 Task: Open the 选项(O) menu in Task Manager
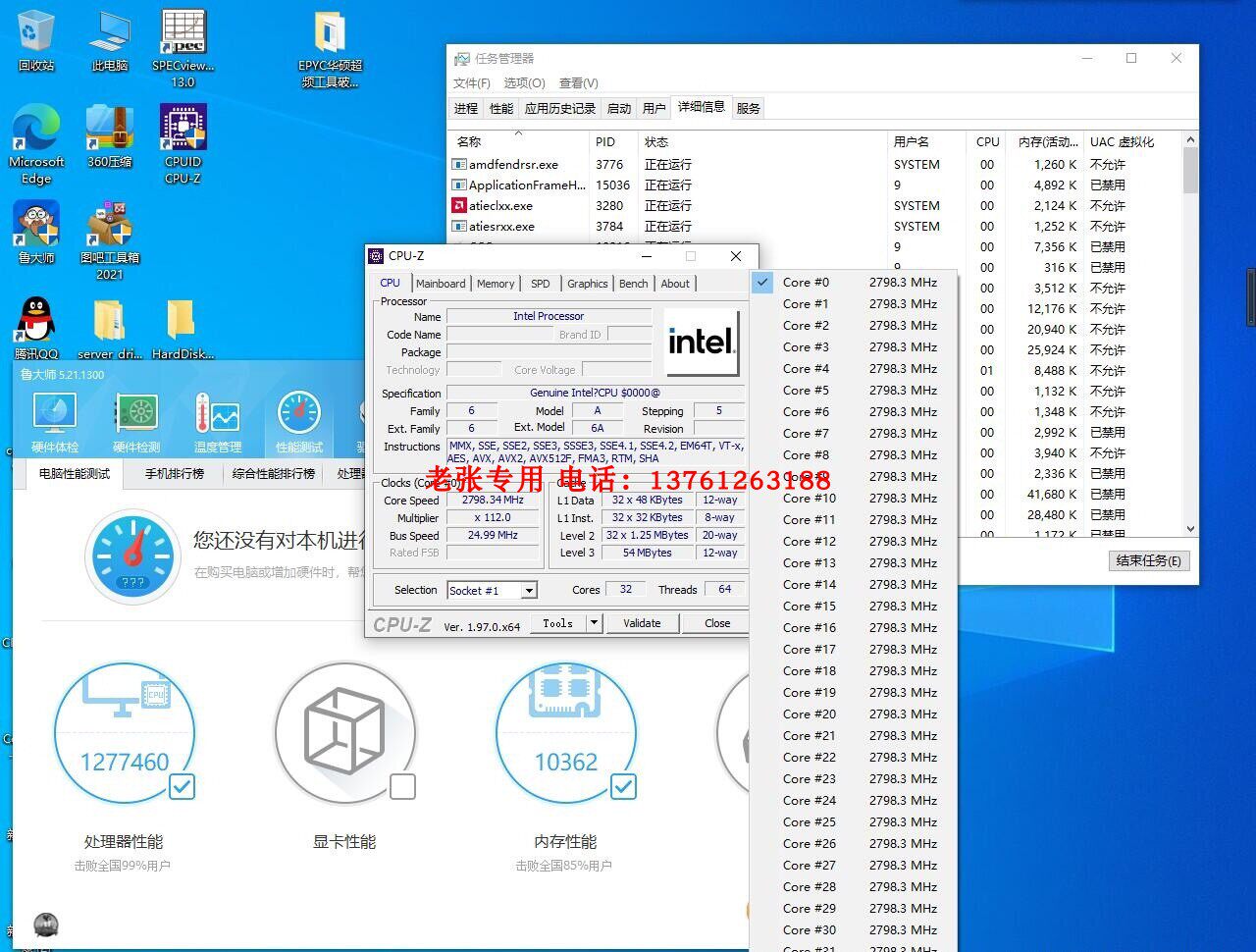click(524, 83)
